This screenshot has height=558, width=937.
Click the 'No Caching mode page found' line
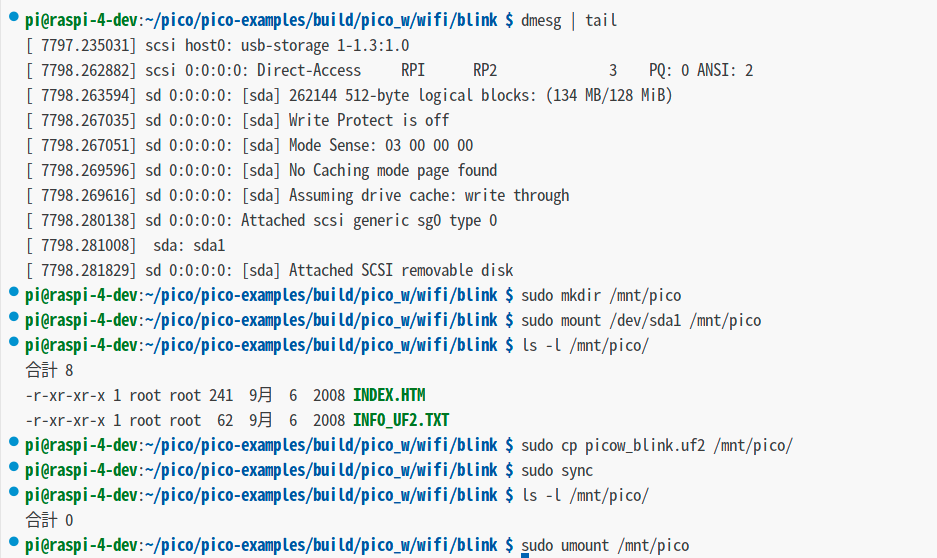(261, 171)
